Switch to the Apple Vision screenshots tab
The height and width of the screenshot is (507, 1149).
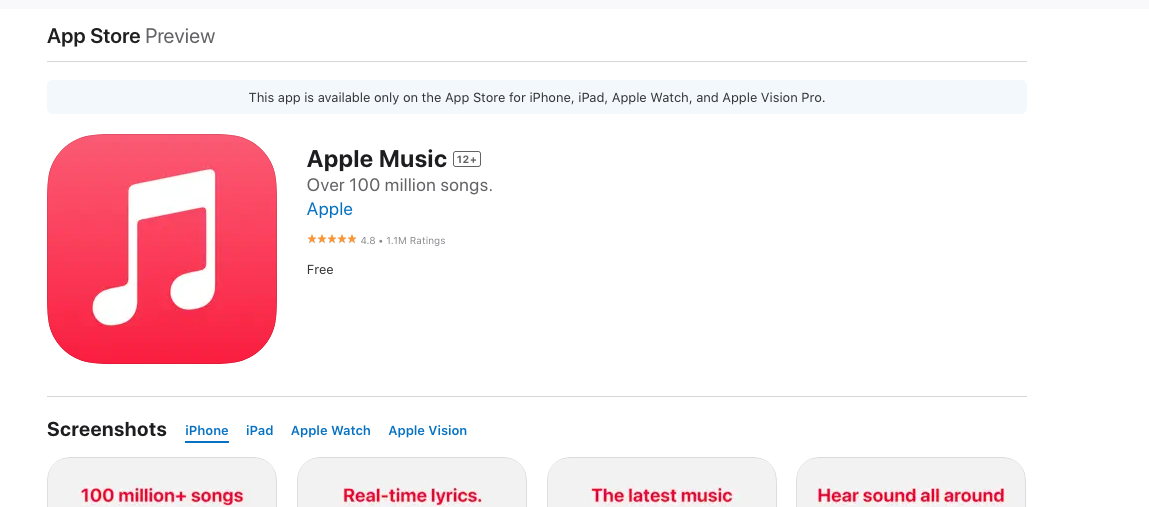tap(427, 431)
